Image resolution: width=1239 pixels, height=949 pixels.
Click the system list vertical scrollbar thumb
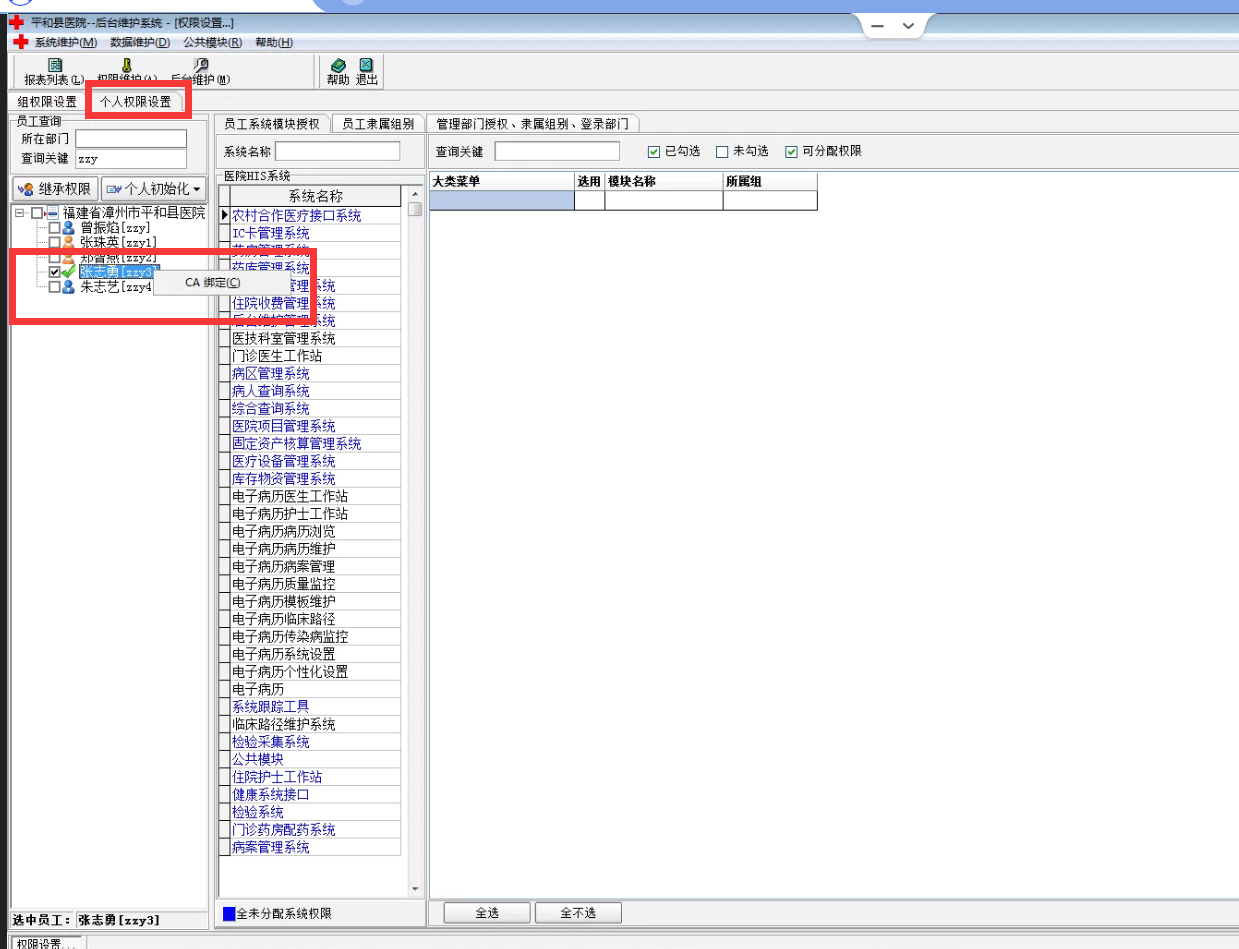tap(415, 208)
